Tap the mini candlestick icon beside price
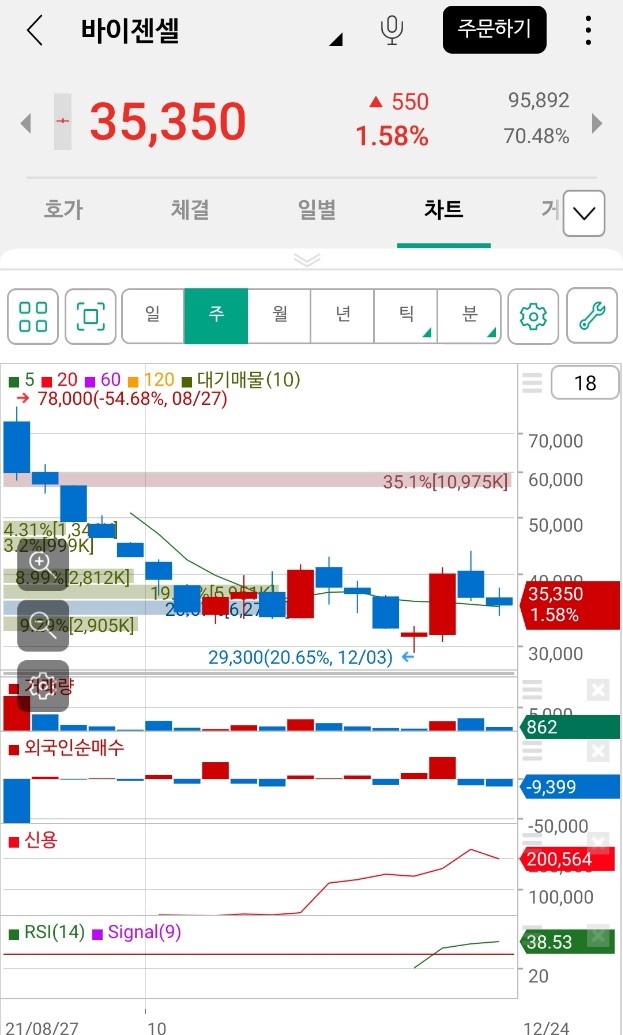623x1035 pixels. [x=63, y=121]
